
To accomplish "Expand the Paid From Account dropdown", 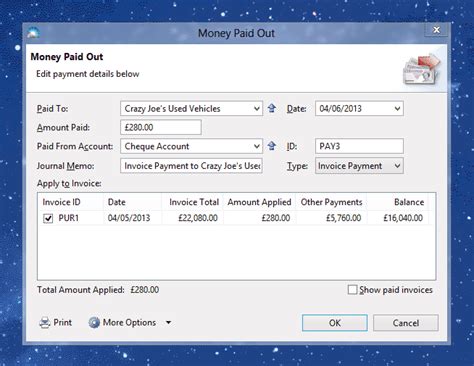I will click(256, 146).
